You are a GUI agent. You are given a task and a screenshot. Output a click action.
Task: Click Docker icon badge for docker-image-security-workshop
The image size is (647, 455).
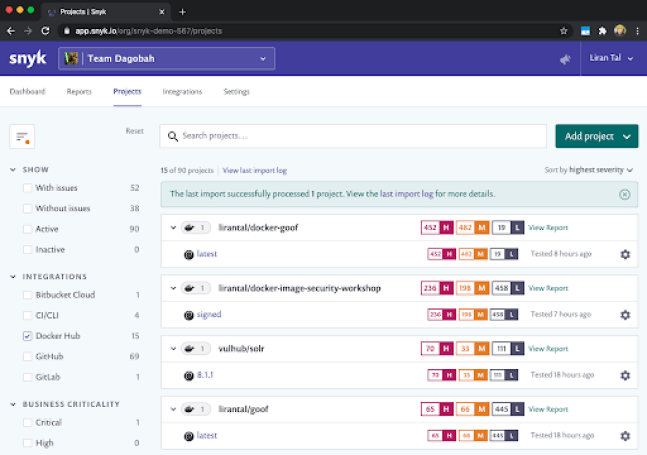(x=196, y=288)
